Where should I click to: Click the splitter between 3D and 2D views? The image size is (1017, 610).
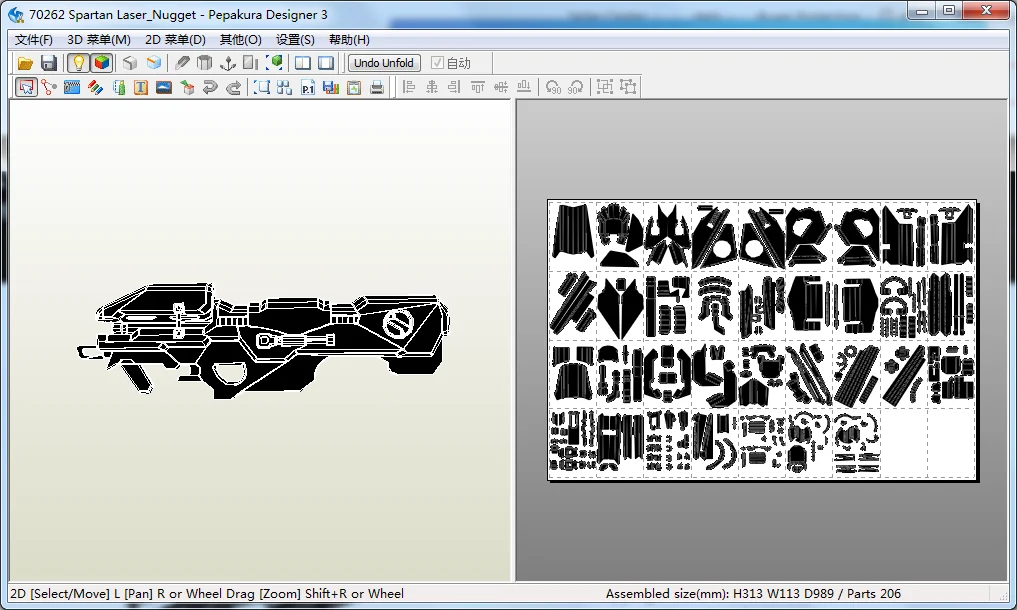(513, 340)
